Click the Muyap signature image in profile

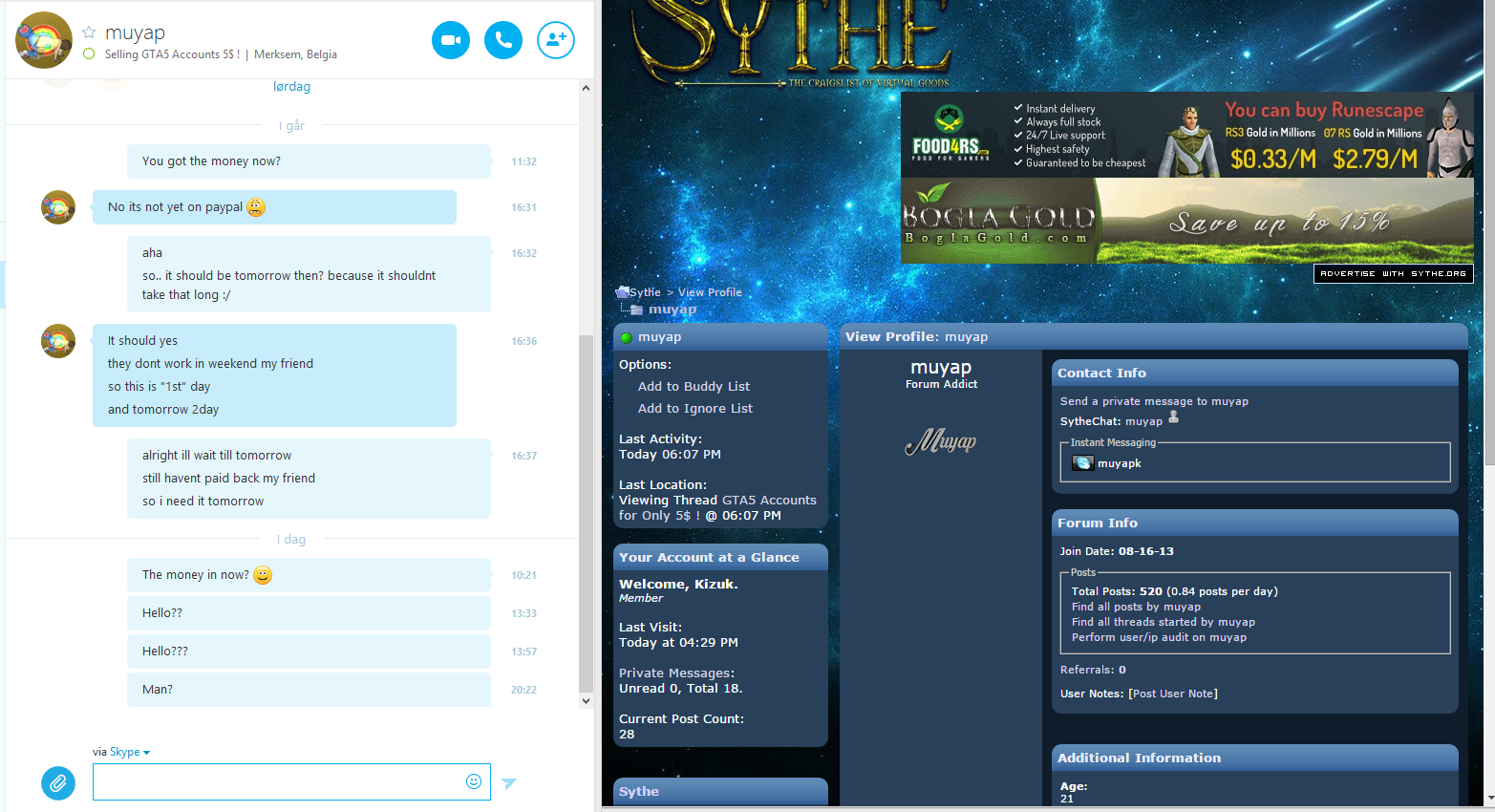941,441
